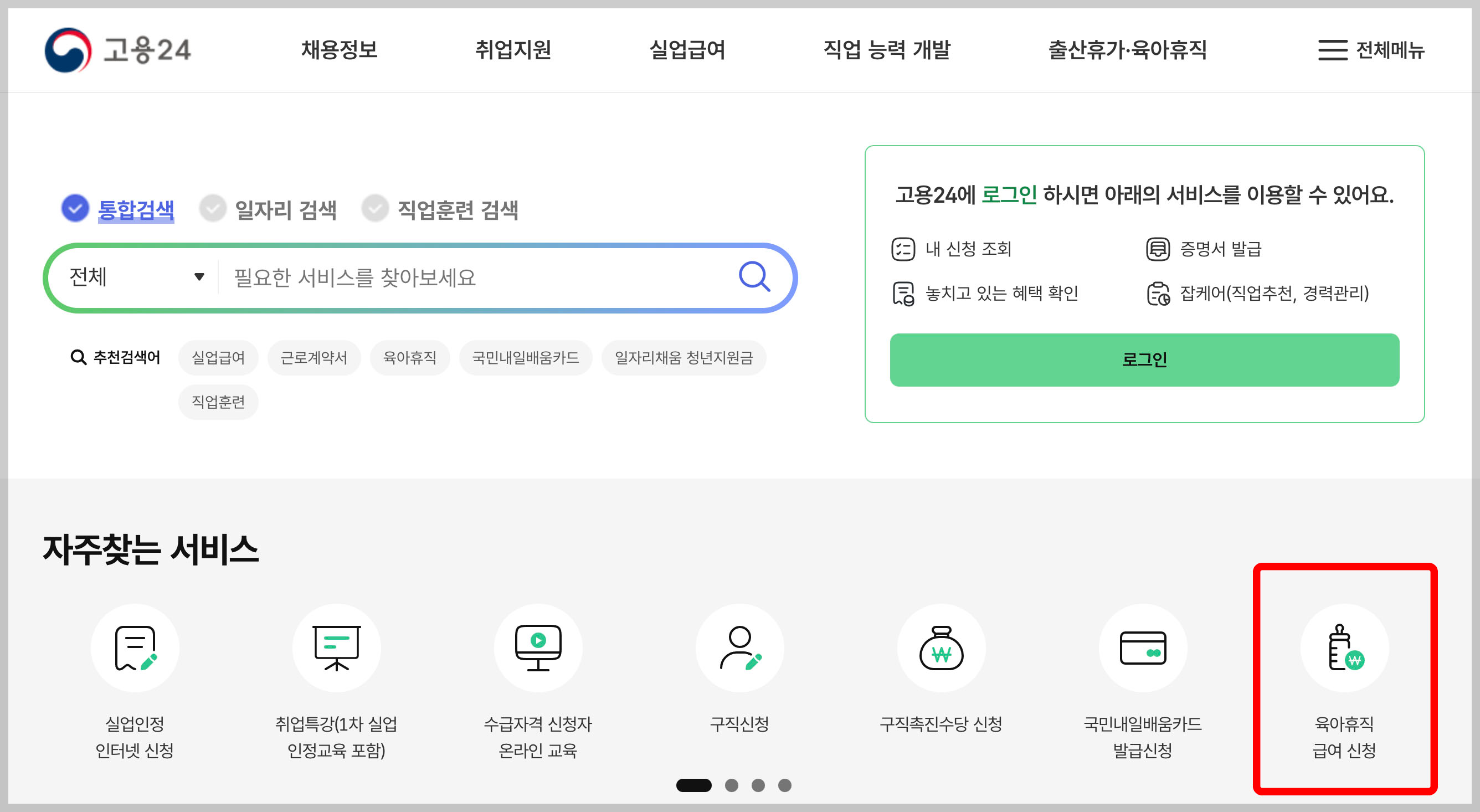
Task: Open 취업특강 presentation board icon
Action: (x=336, y=647)
